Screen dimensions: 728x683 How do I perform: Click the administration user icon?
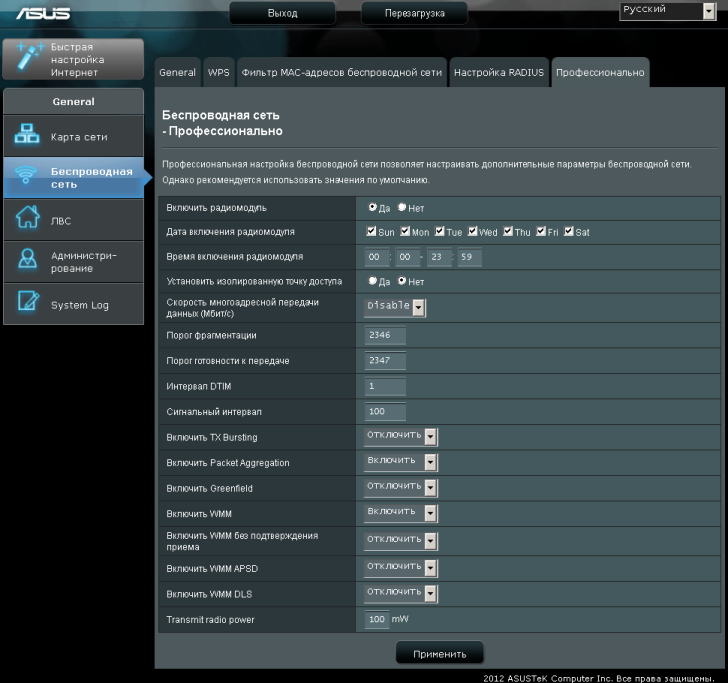[x=26, y=262]
